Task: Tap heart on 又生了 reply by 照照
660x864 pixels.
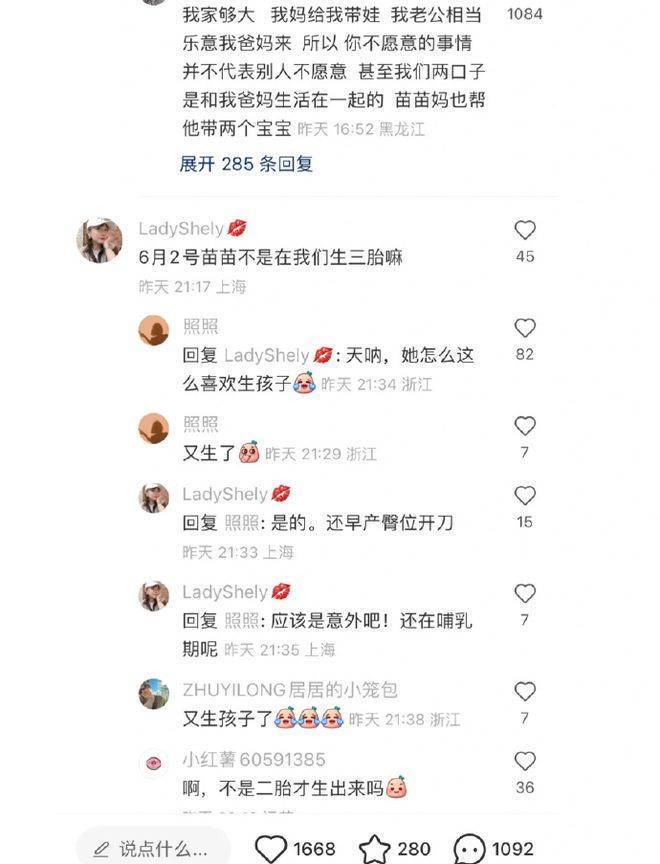Action: pyautogui.click(x=524, y=426)
